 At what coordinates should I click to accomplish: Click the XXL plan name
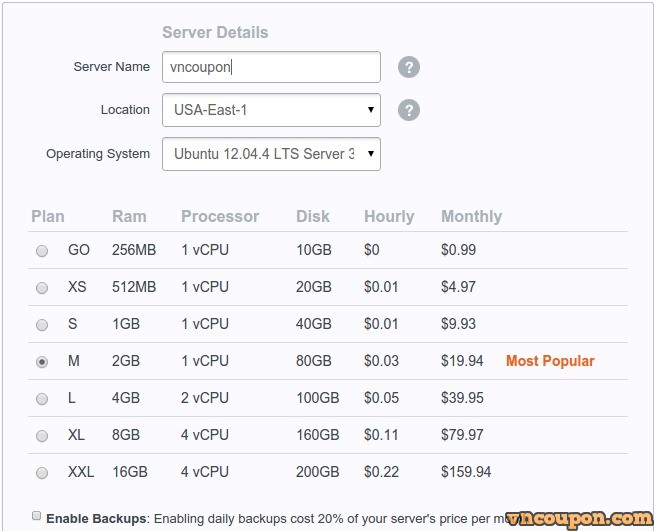coord(81,472)
